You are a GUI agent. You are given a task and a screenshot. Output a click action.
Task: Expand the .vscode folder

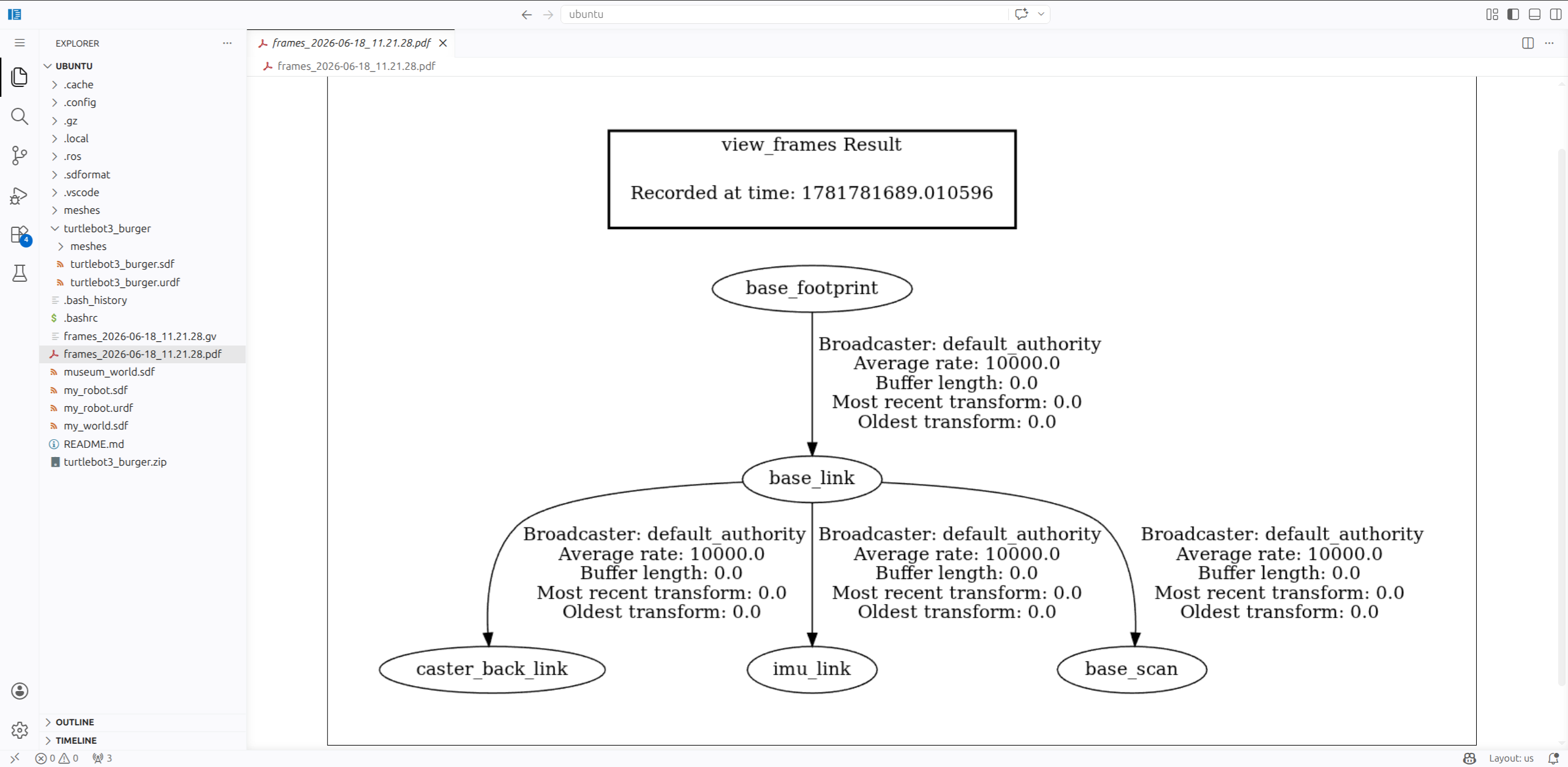tap(143, 192)
